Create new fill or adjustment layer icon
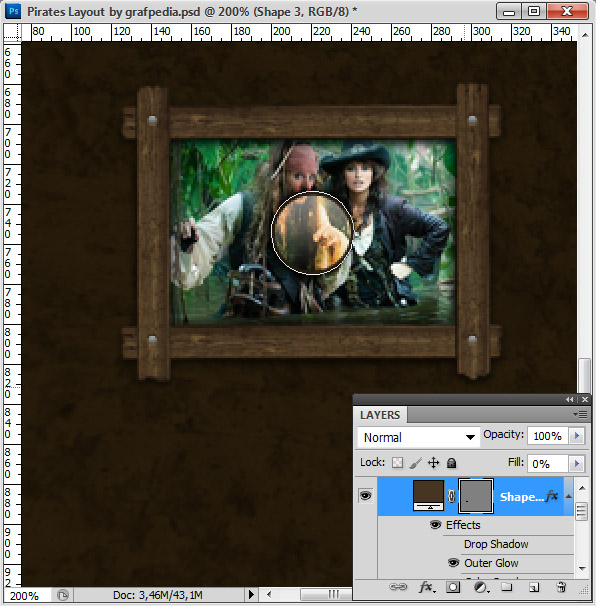 pyautogui.click(x=481, y=588)
